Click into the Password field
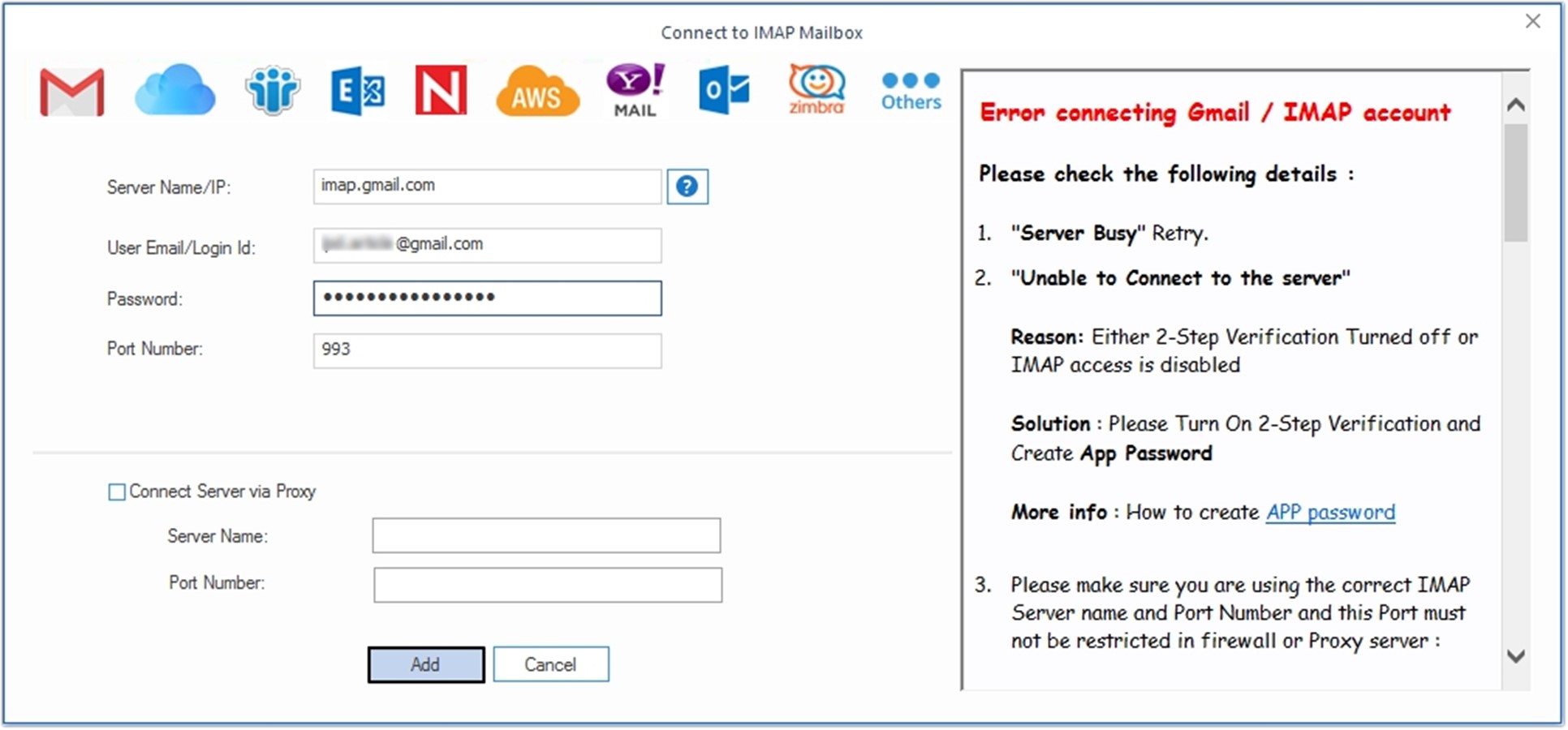 487,298
